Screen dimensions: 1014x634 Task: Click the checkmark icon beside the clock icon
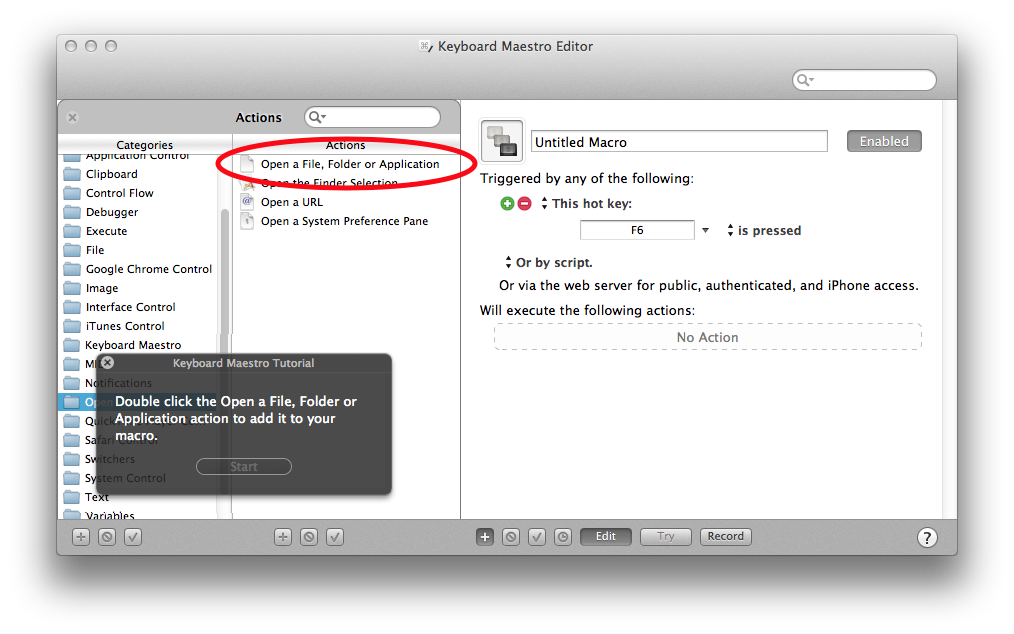537,537
